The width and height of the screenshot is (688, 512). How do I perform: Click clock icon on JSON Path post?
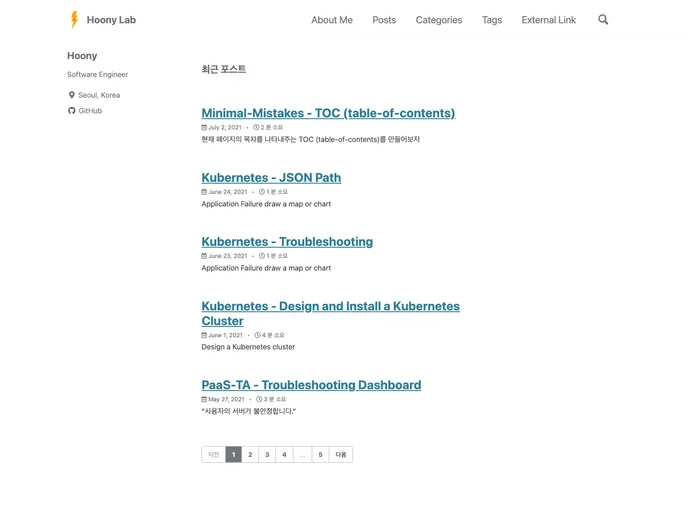point(262,192)
